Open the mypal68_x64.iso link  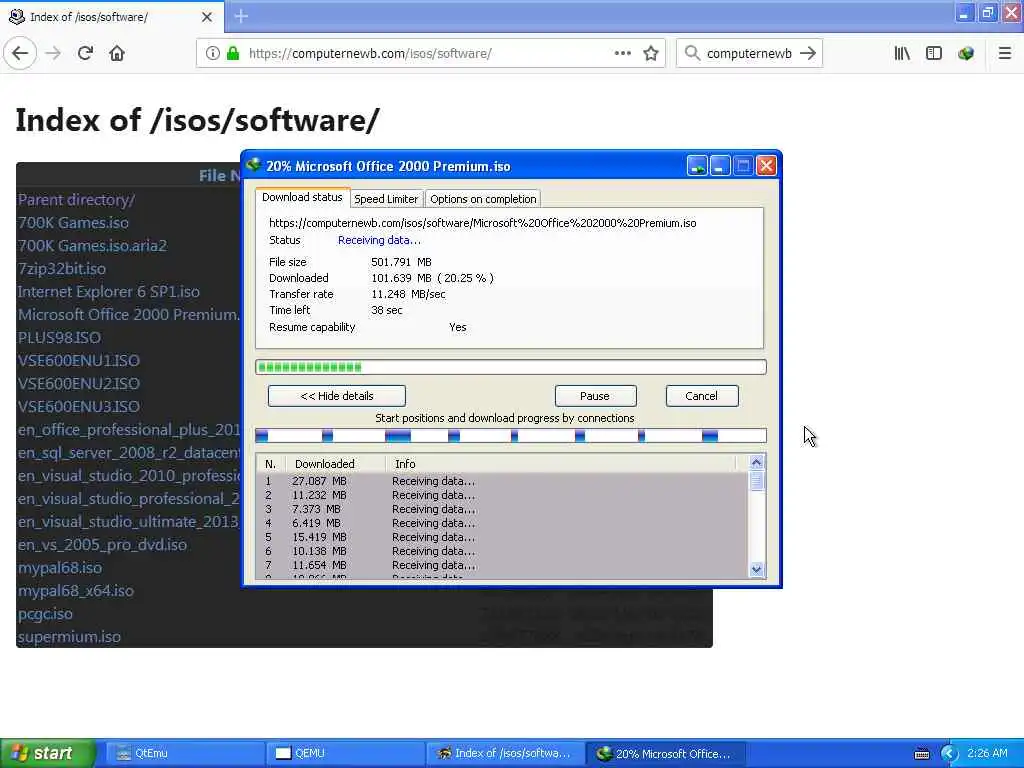pos(76,591)
